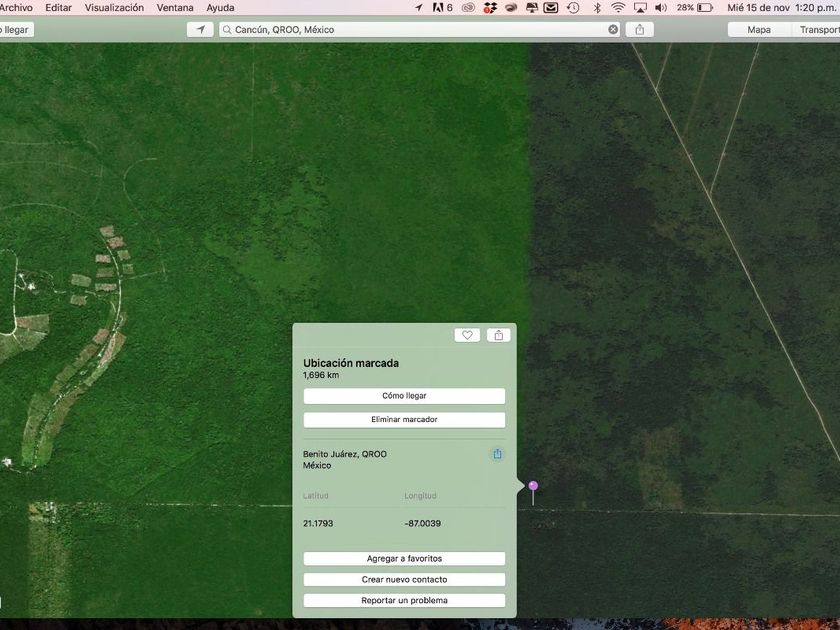The image size is (840, 630).
Task: Open the Visualización menu
Action: pos(114,8)
